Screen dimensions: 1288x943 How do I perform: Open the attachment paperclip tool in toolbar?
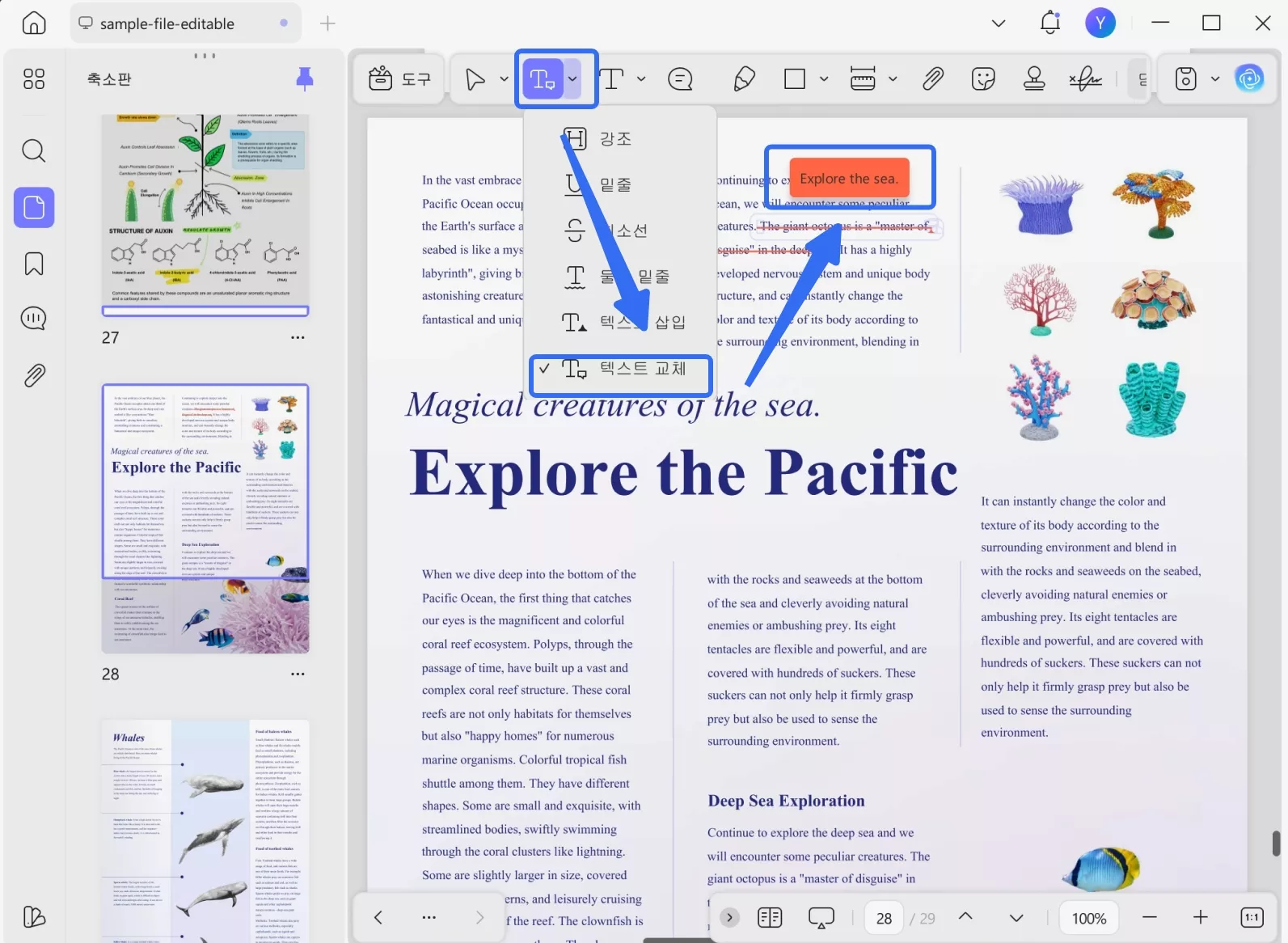click(933, 78)
